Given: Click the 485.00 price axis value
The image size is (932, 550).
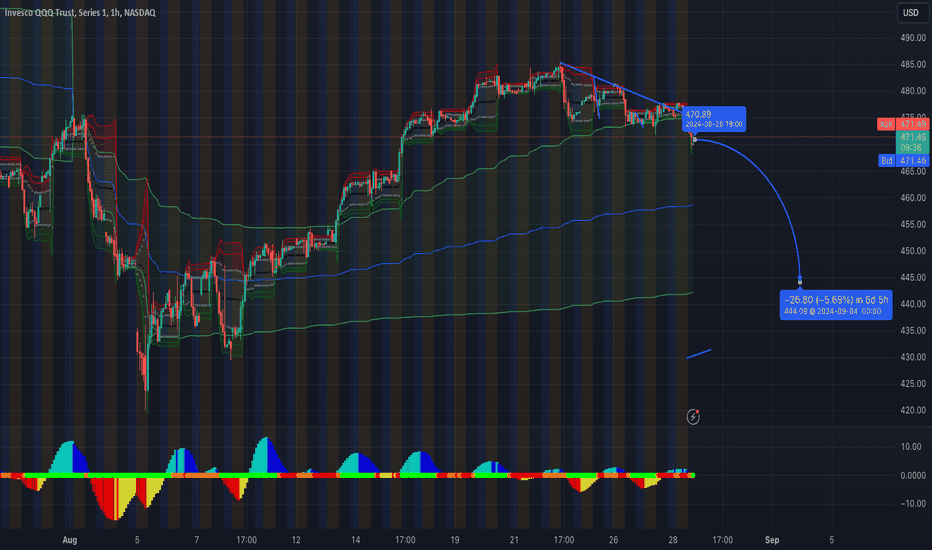Looking at the screenshot, I should pos(912,64).
